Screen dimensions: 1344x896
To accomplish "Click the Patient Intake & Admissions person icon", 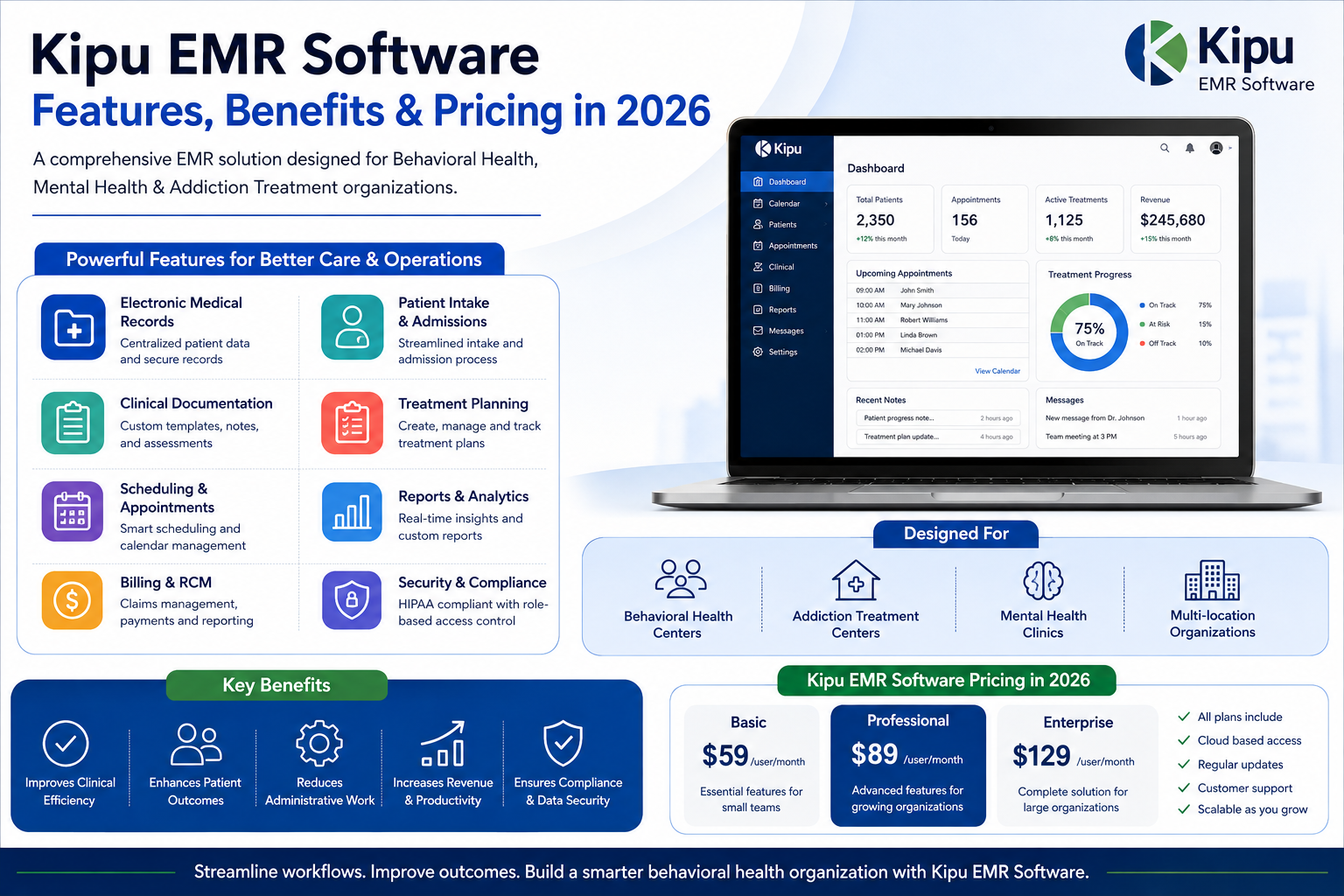I will (353, 328).
